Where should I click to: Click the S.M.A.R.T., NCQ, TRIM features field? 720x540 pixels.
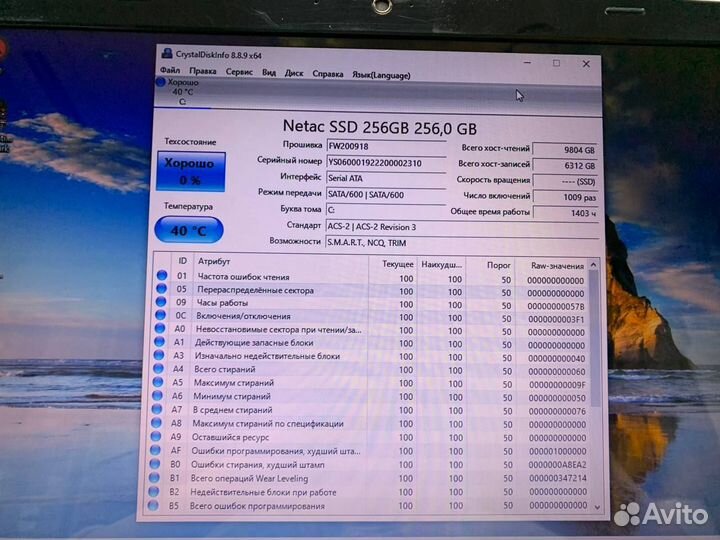click(x=461, y=243)
